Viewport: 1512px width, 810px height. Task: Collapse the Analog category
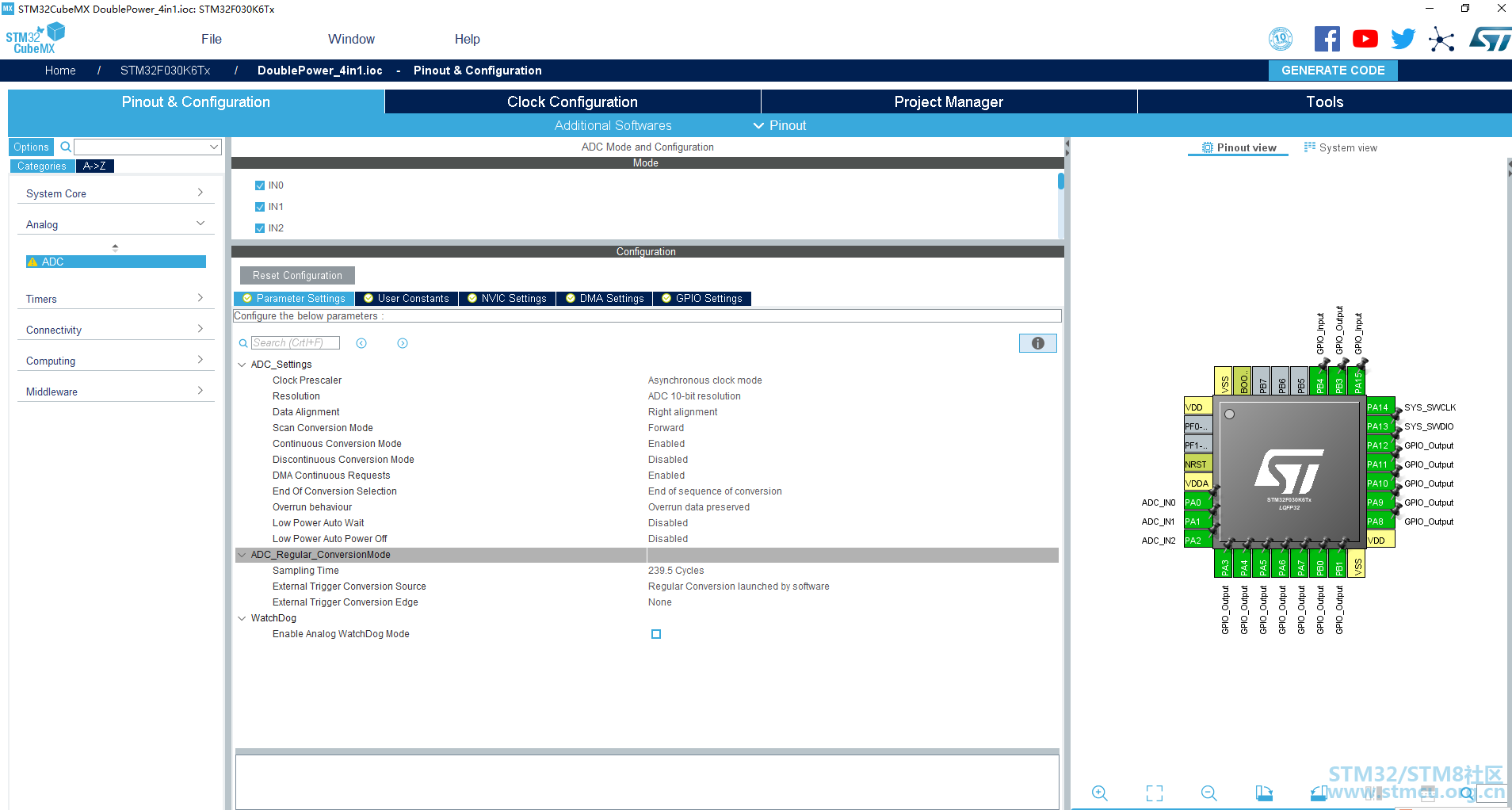click(116, 224)
